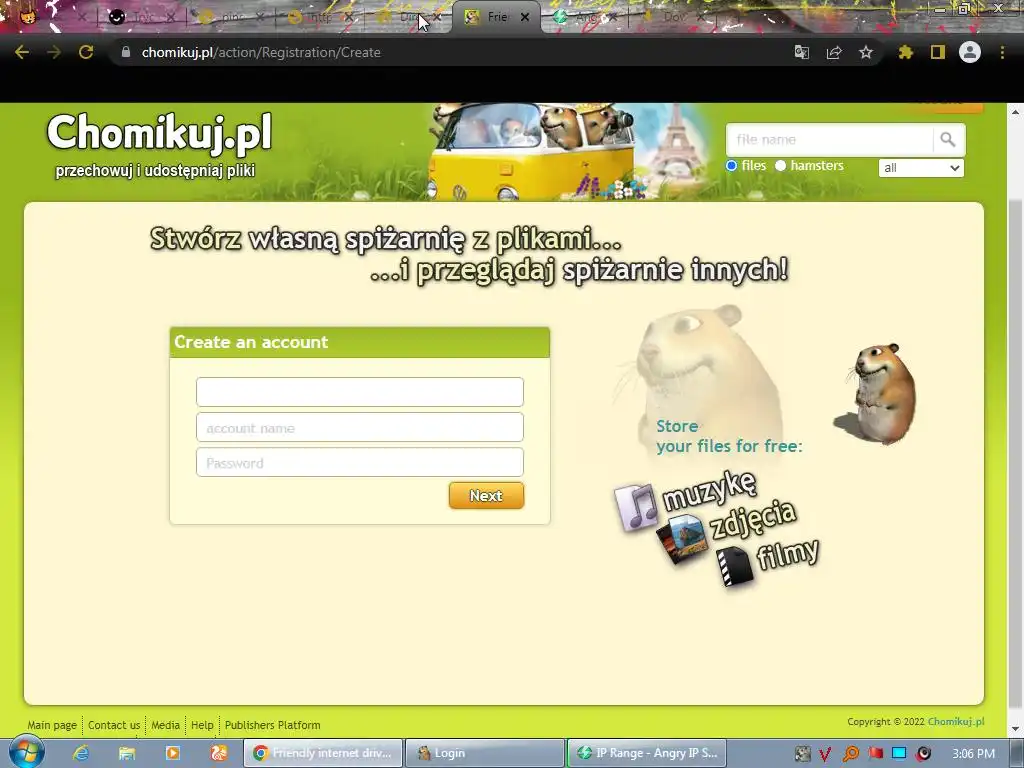Click the photos zdjęcia icon
This screenshot has height=768, width=1024.
point(681,539)
